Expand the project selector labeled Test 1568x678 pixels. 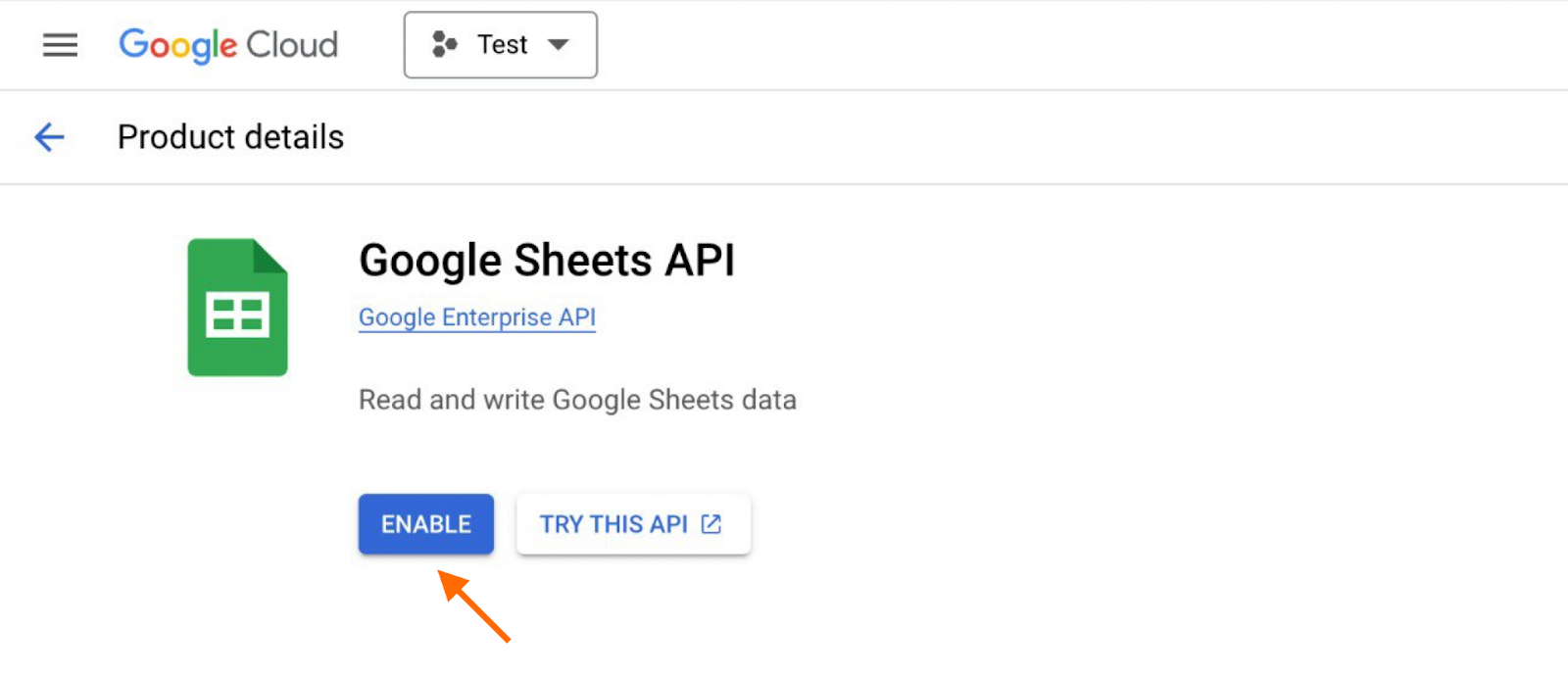[500, 44]
